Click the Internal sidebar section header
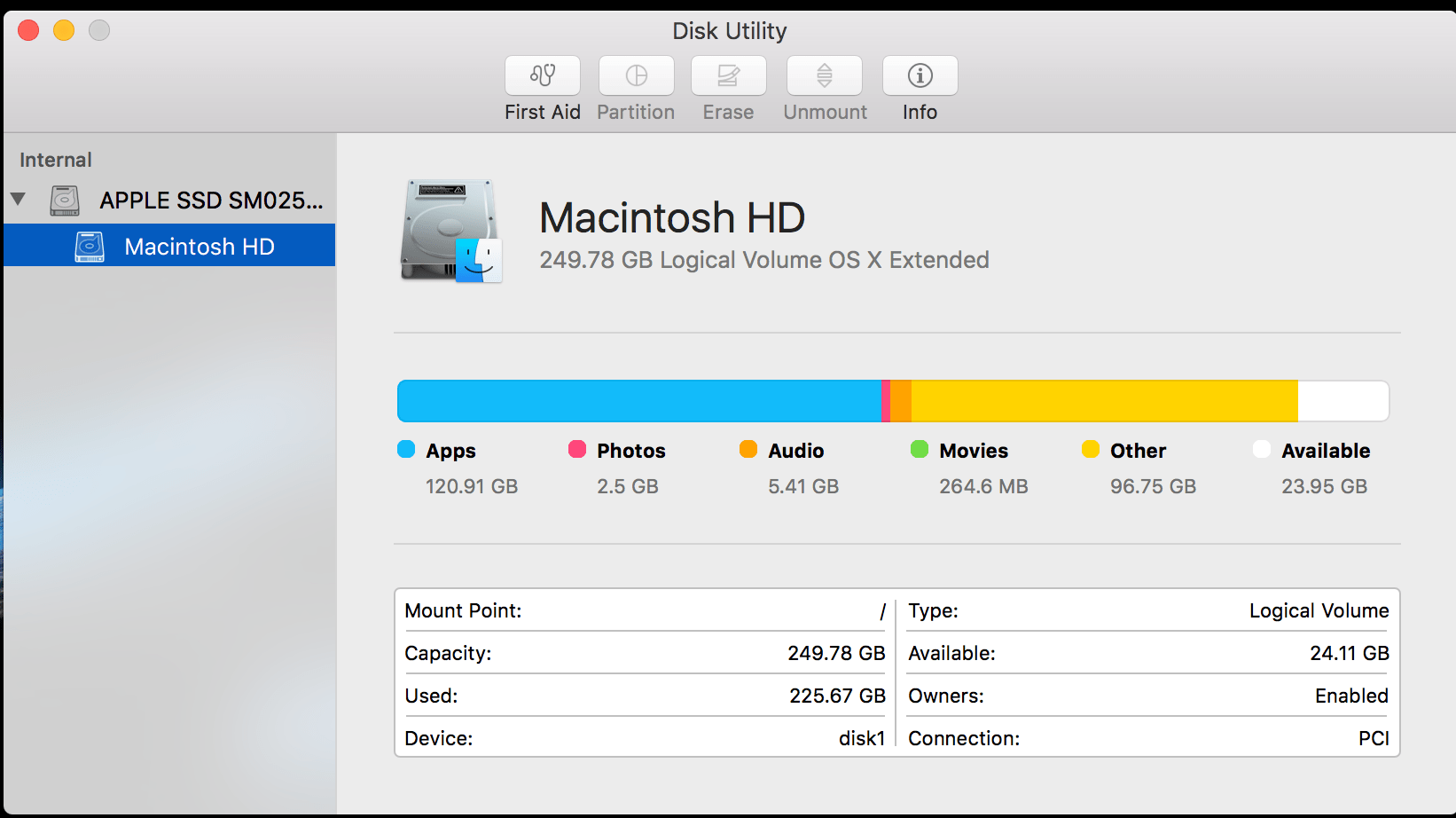 56,160
